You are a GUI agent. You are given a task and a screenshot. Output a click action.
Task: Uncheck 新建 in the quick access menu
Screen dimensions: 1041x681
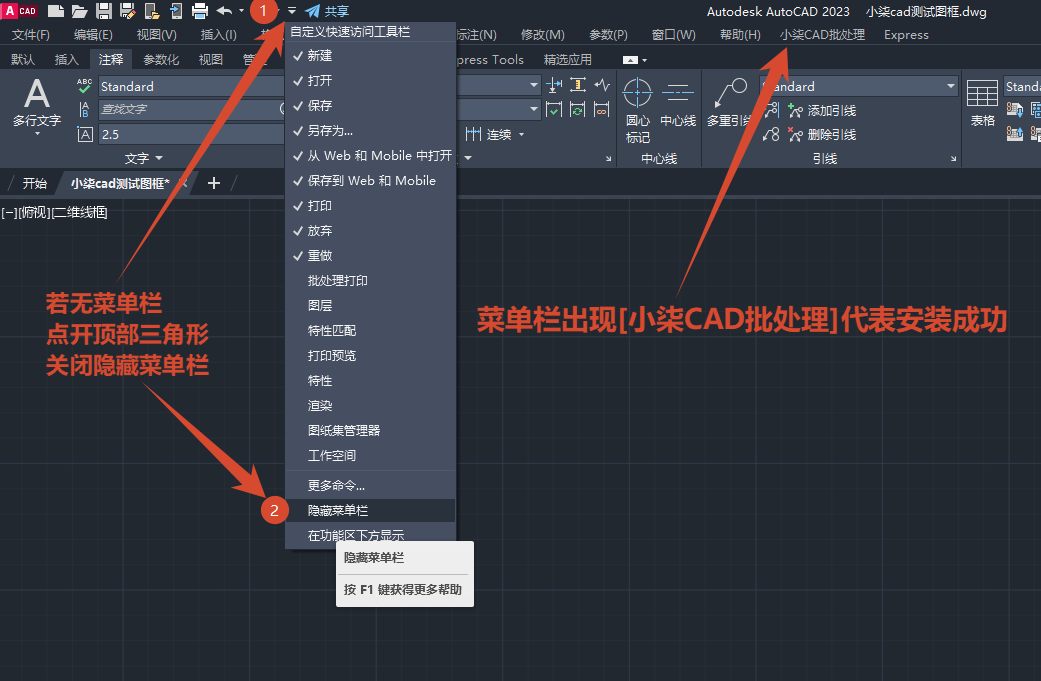370,56
